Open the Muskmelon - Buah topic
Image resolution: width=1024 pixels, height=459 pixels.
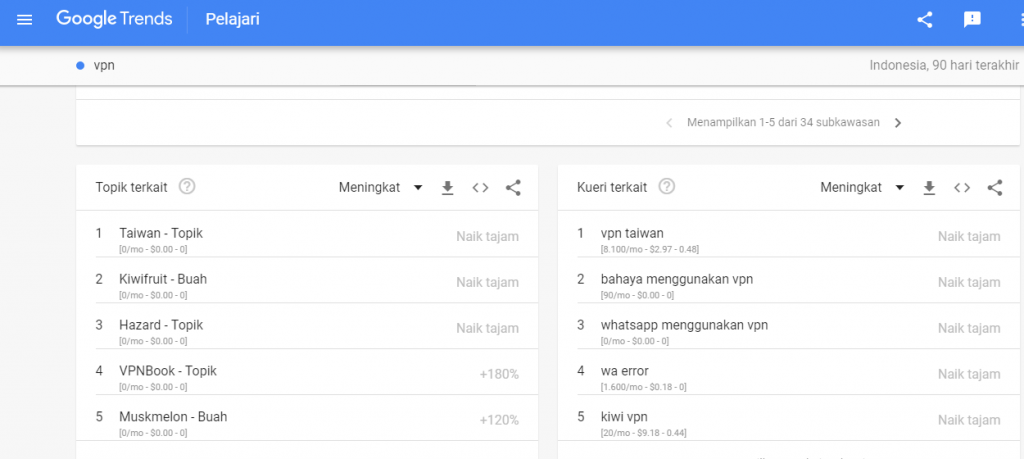coord(173,417)
